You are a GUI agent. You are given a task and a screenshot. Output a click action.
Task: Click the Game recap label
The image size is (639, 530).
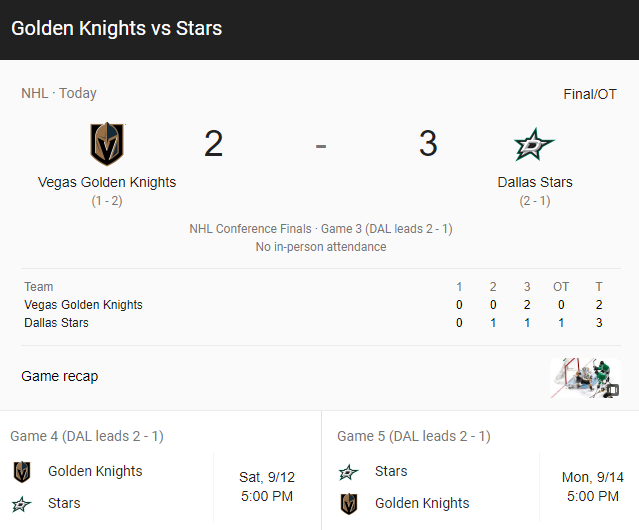(60, 377)
